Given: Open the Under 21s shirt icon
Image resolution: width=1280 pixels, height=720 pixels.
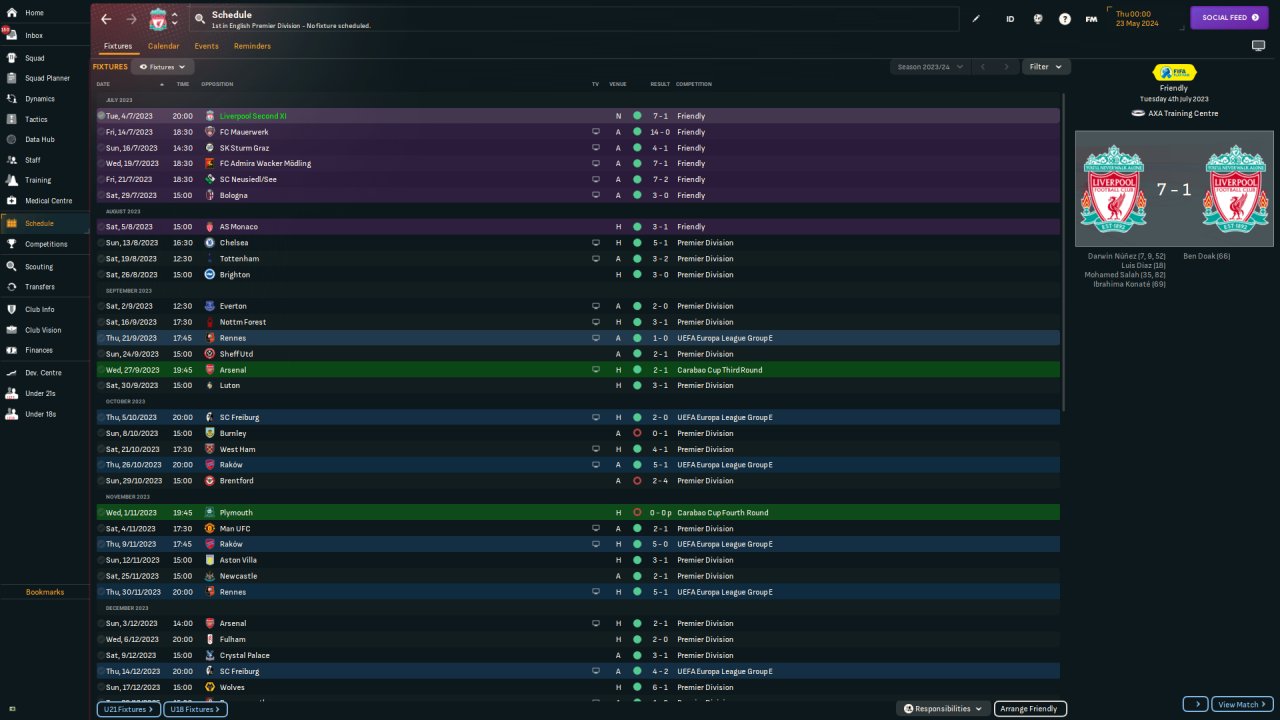Looking at the screenshot, I should pyautogui.click(x=12, y=393).
